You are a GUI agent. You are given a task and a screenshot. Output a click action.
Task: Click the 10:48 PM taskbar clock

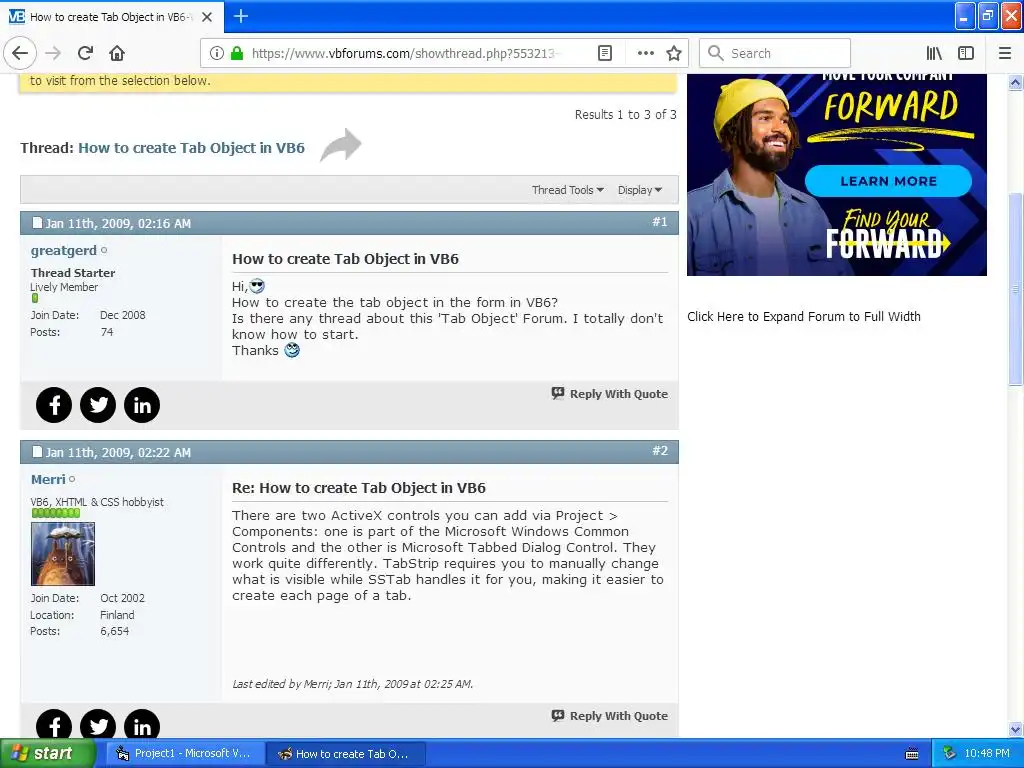point(987,754)
